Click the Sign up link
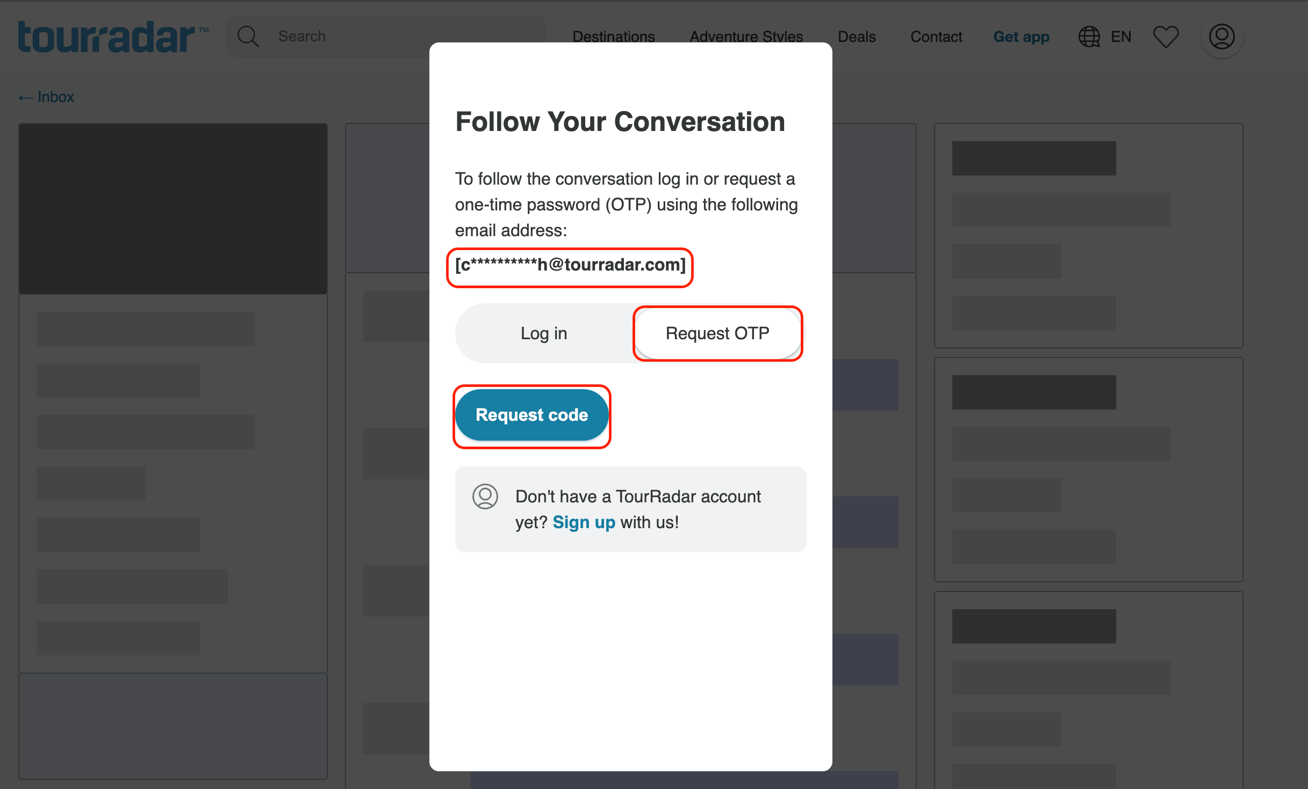Viewport: 1308px width, 789px height. click(583, 521)
